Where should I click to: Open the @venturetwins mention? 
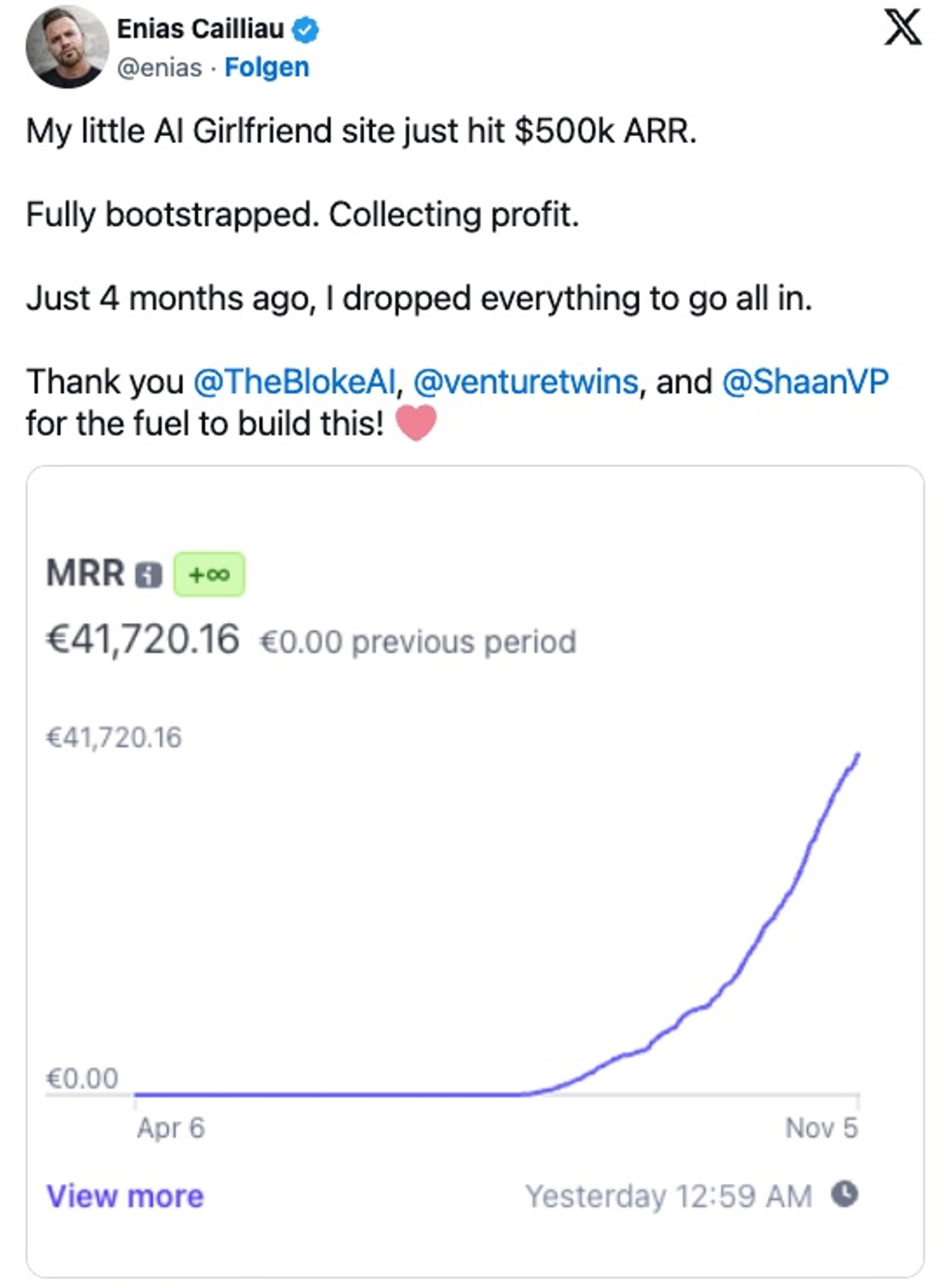(526, 381)
